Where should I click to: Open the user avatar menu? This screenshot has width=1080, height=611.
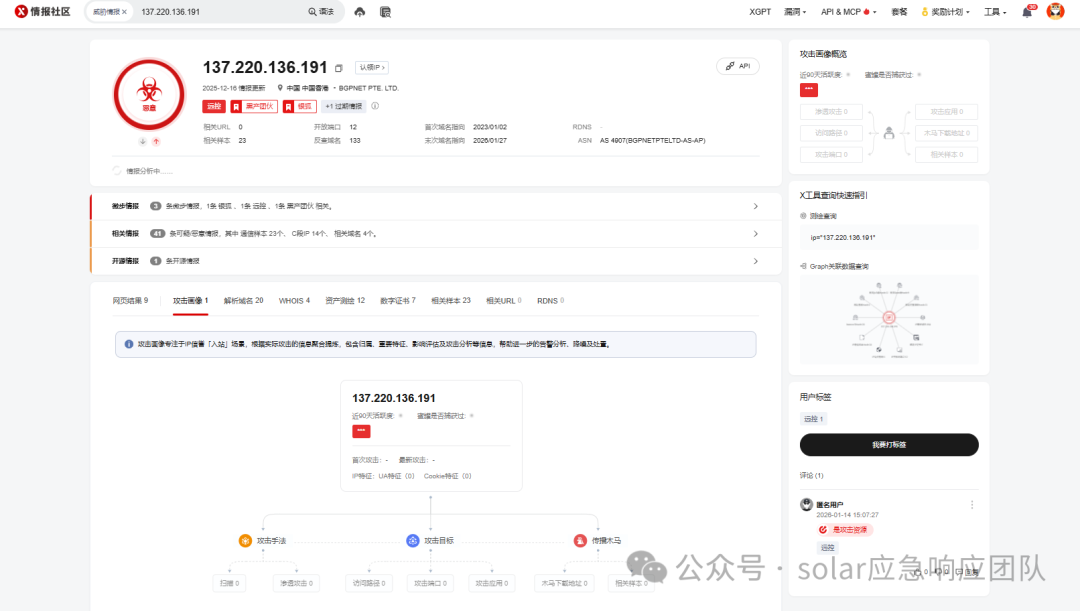coord(1055,11)
